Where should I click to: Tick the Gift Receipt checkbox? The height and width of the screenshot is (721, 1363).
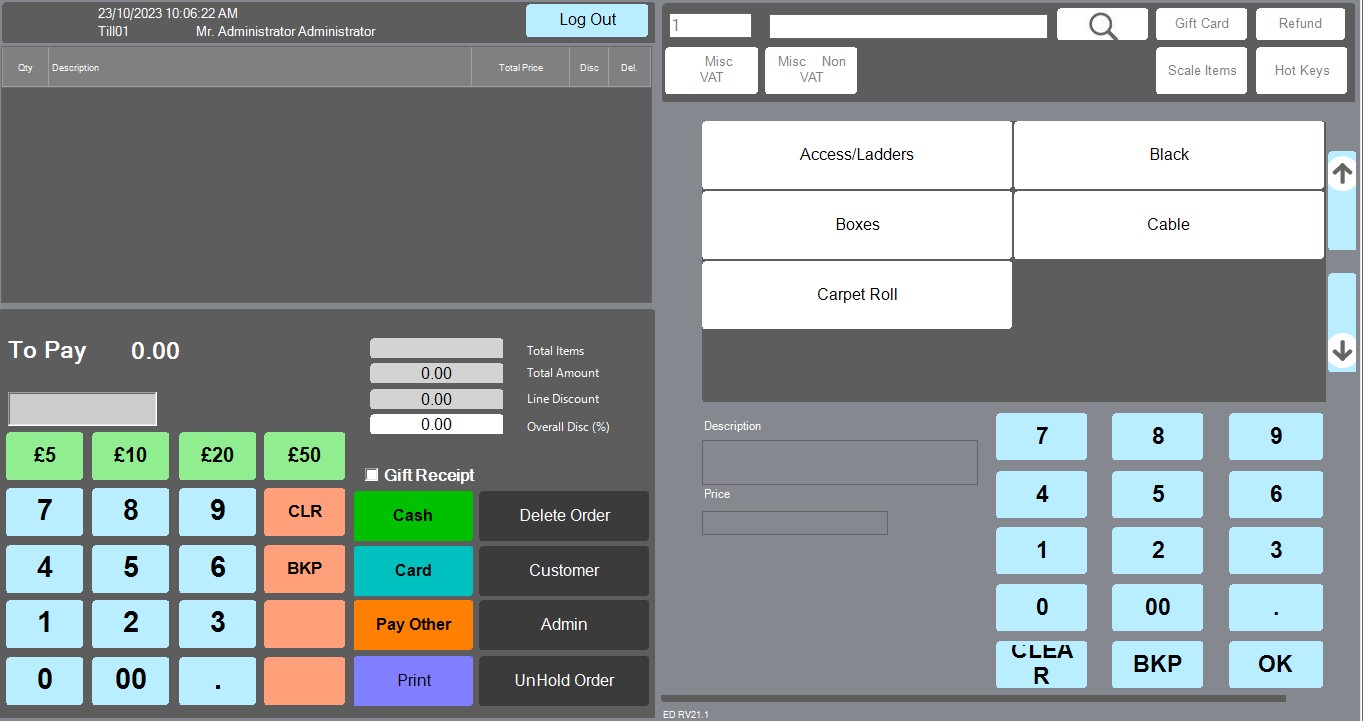[372, 475]
